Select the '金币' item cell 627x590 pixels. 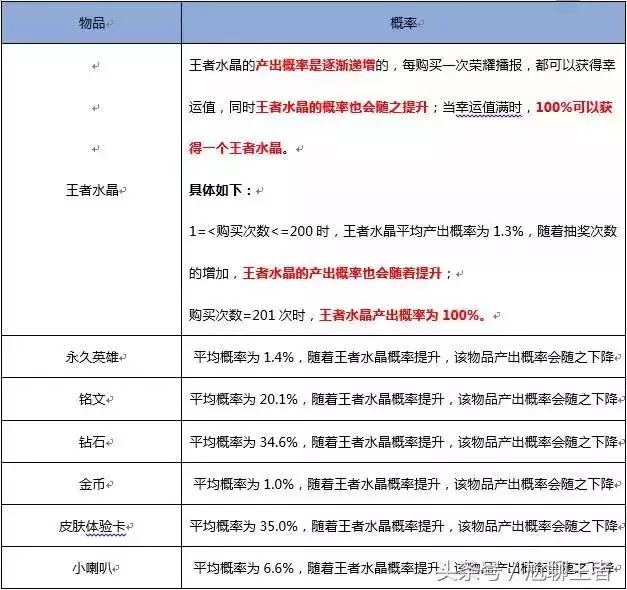coord(92,484)
